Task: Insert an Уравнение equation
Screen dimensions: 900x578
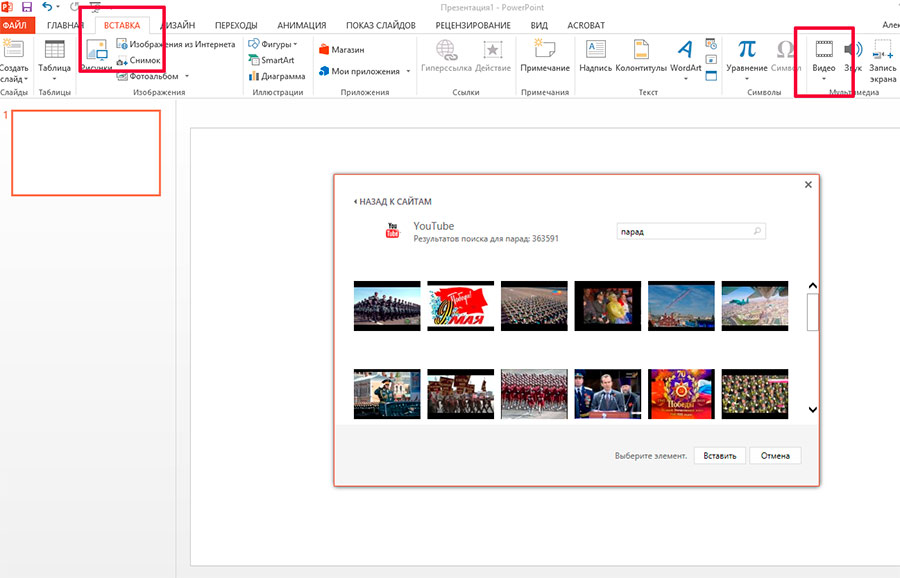Action: click(746, 56)
